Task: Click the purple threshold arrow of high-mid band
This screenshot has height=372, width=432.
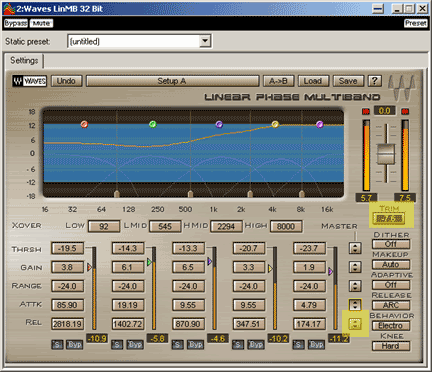Action: [x=209, y=261]
